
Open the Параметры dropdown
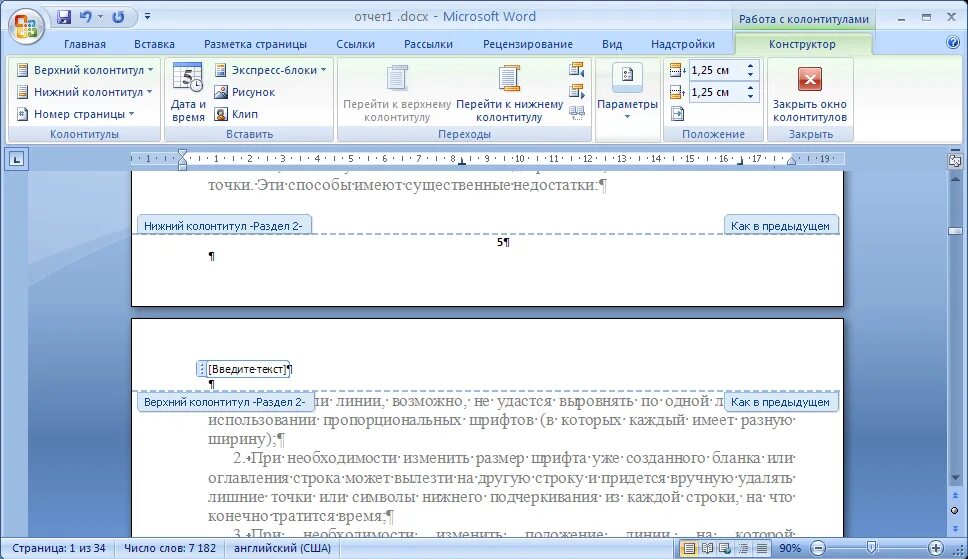627,93
